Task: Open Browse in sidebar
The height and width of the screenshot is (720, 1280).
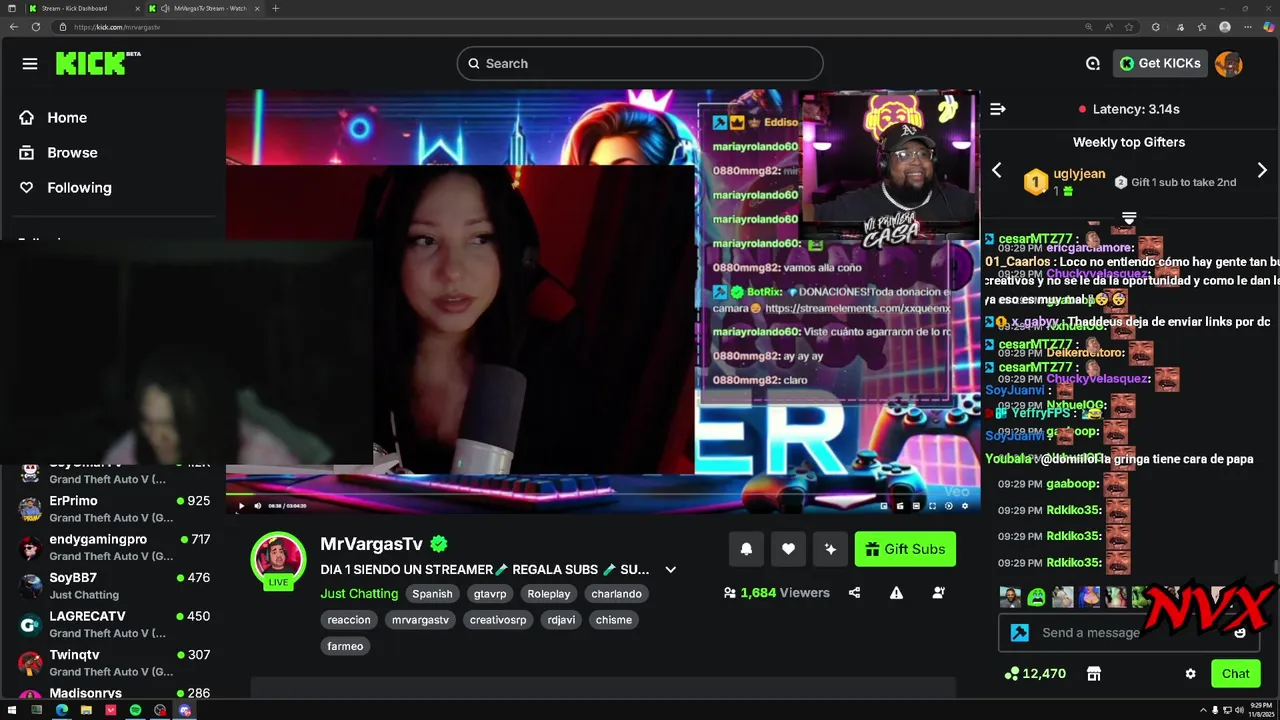Action: tap(72, 152)
